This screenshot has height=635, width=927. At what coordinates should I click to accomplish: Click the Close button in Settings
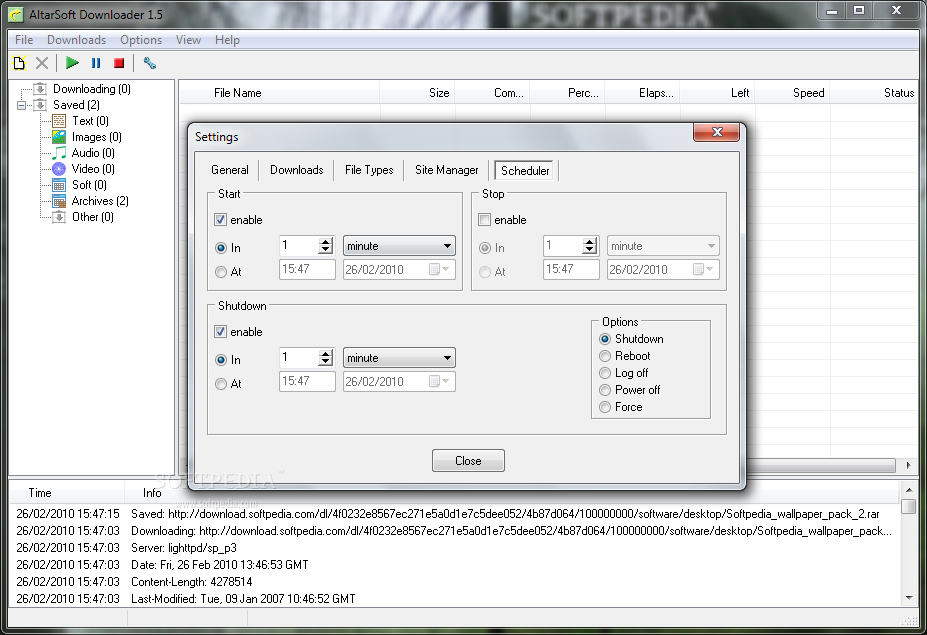click(468, 461)
